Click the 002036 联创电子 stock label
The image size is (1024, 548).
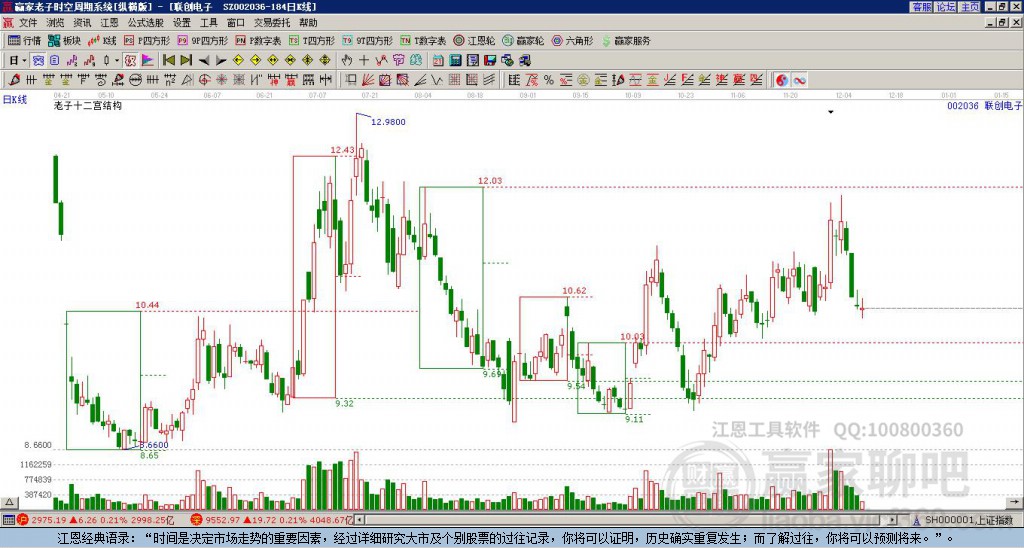point(985,106)
